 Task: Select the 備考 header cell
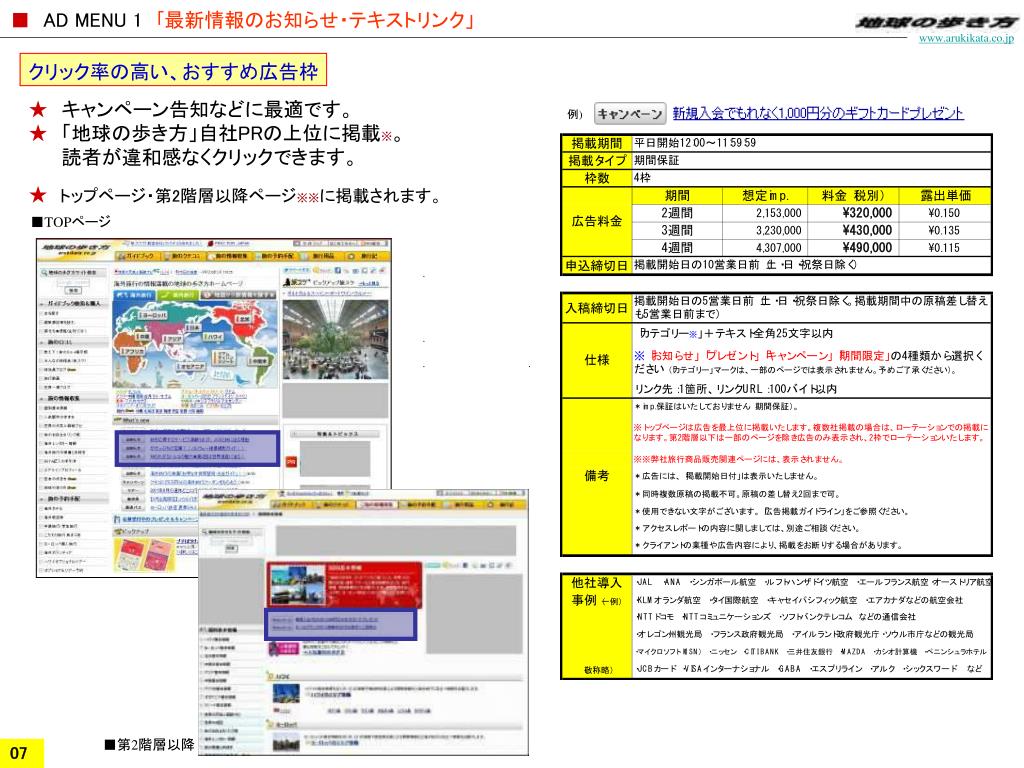click(597, 476)
